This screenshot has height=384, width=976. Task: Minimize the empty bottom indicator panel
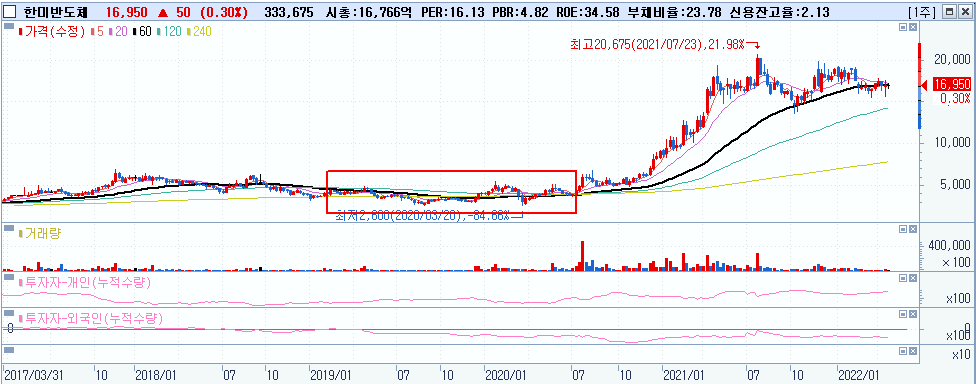904,350
